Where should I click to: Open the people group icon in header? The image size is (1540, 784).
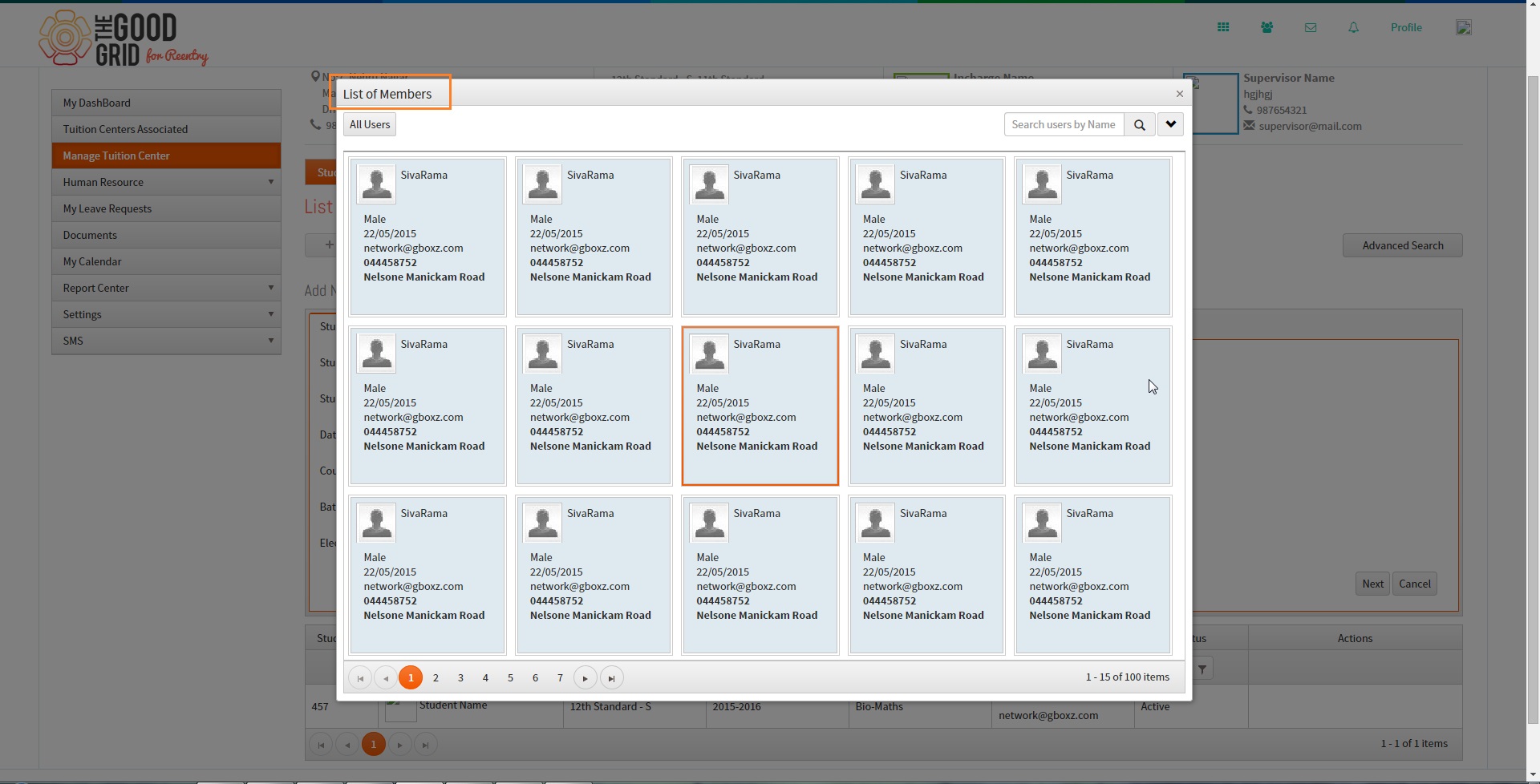point(1266,27)
